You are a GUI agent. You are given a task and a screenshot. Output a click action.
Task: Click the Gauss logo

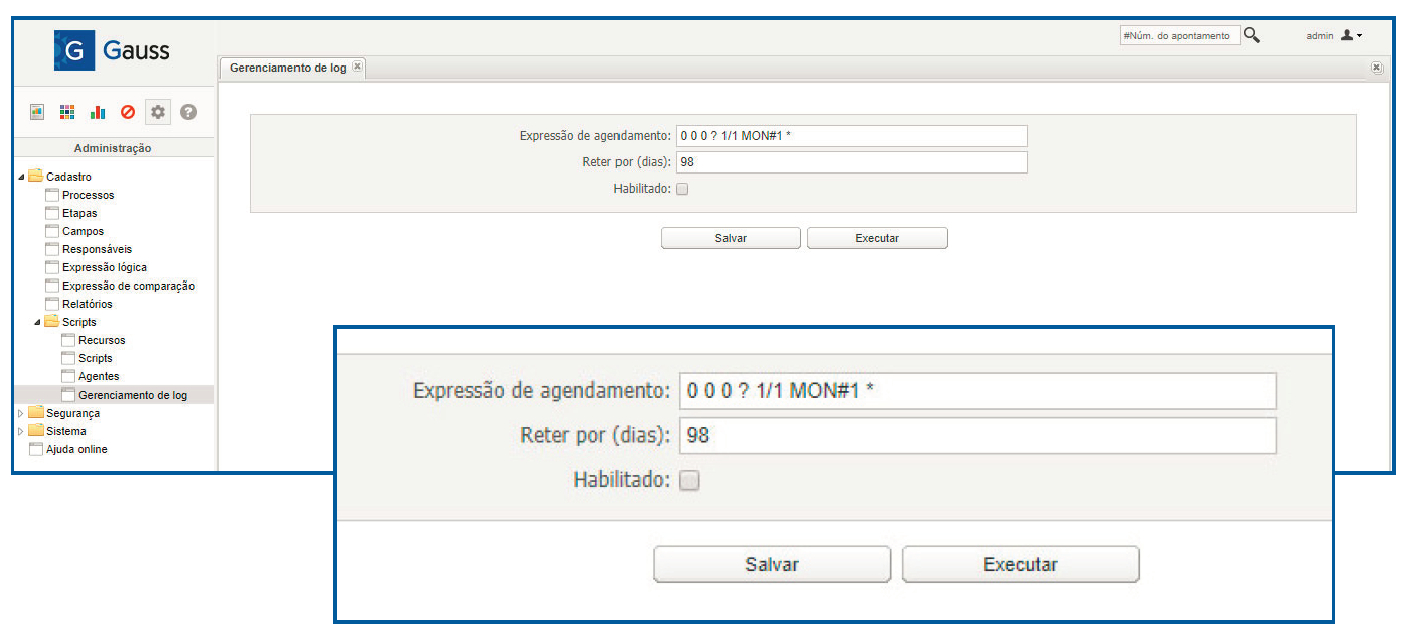tap(112, 50)
